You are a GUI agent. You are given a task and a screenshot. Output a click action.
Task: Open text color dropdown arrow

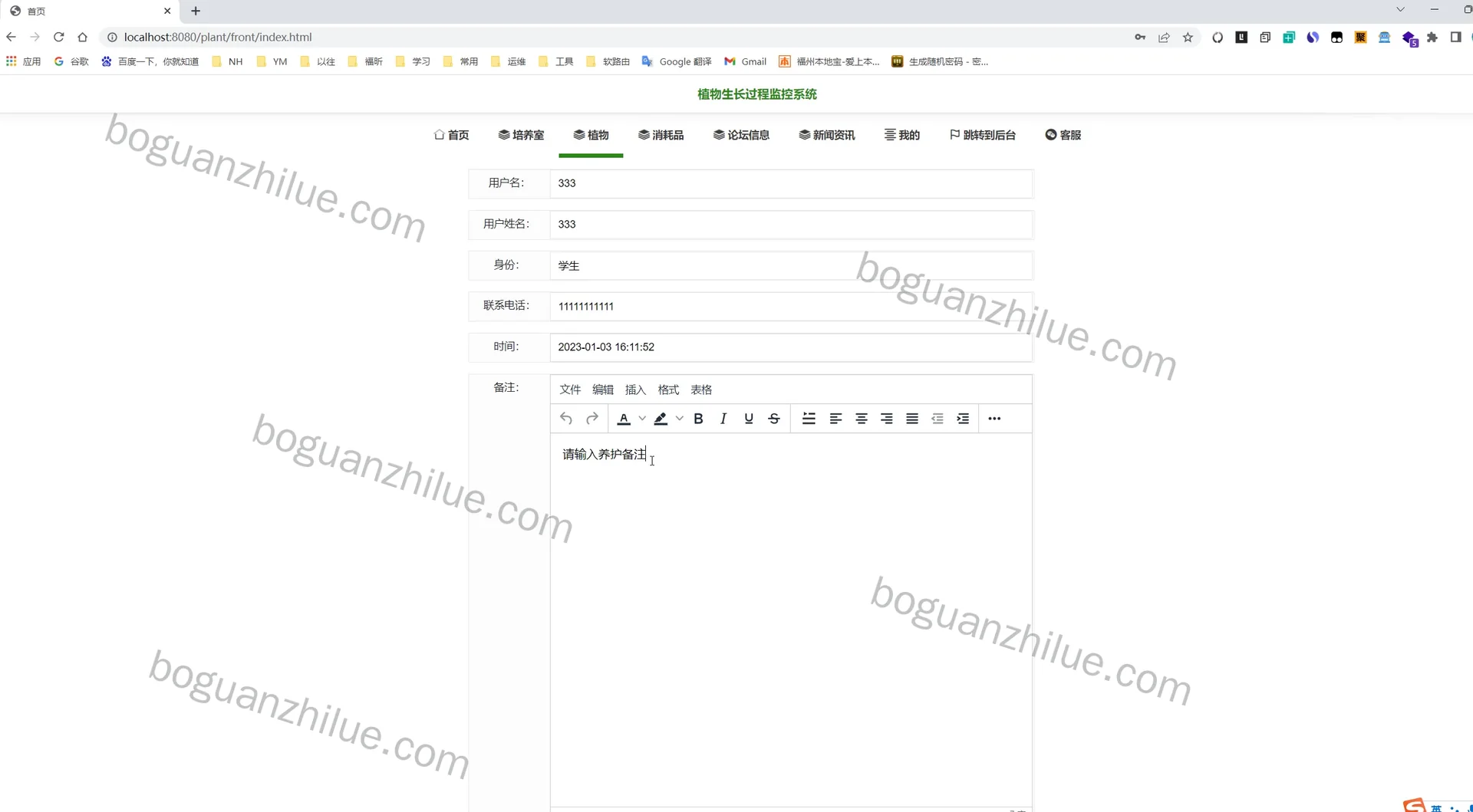pyautogui.click(x=642, y=419)
